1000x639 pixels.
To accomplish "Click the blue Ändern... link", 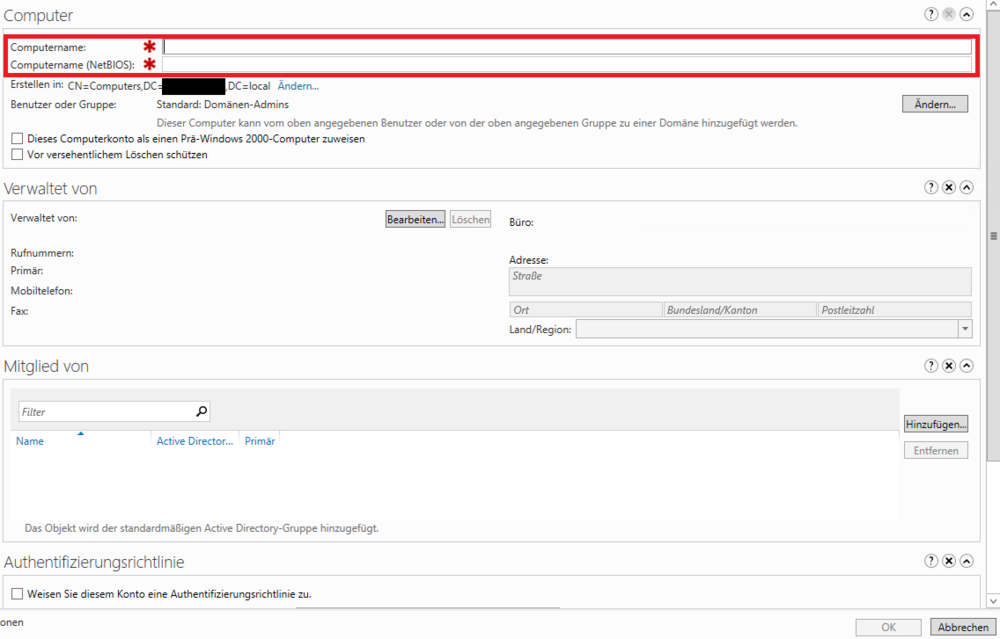I will 298,87.
